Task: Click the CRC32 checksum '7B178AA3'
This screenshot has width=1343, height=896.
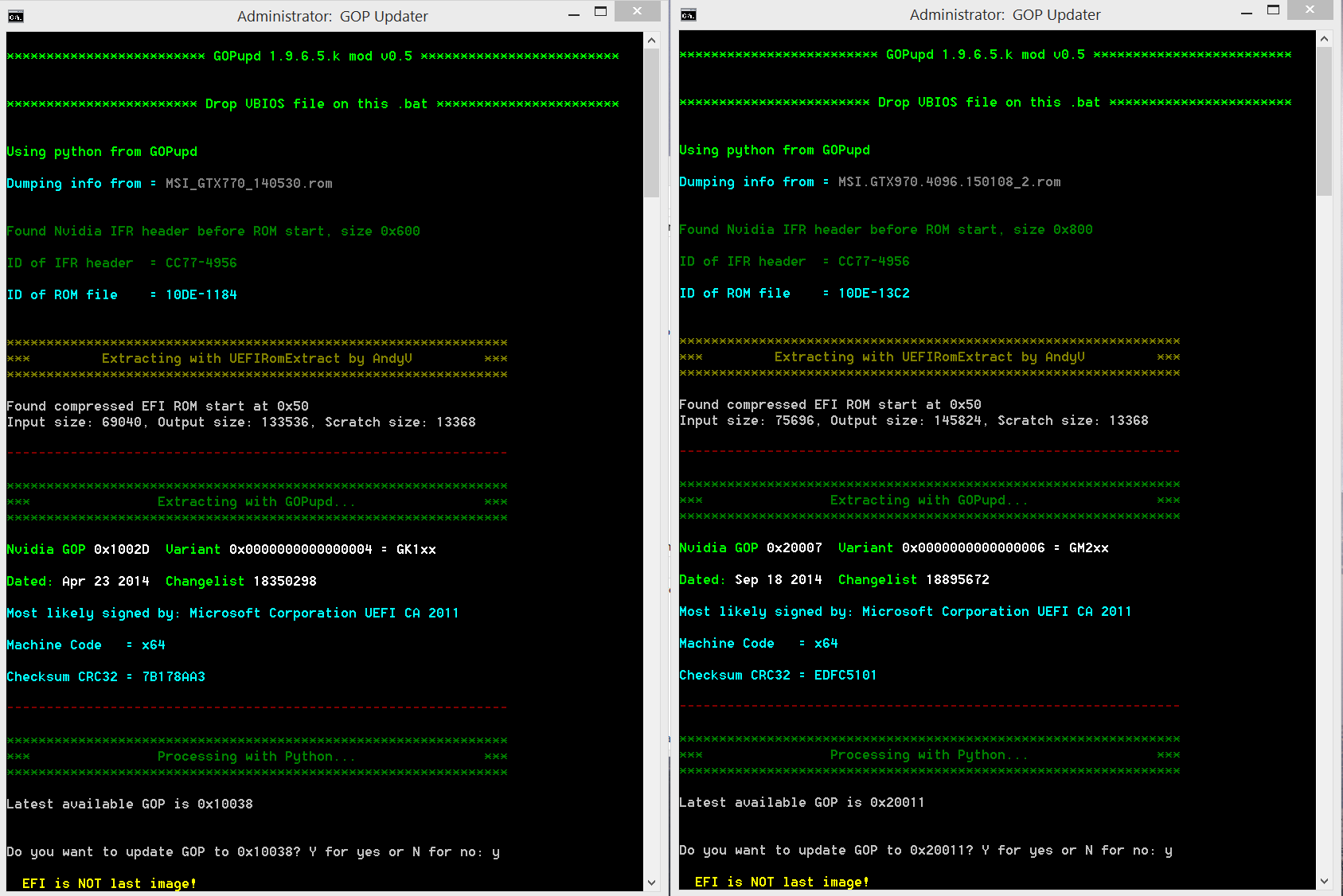Action: [x=174, y=677]
